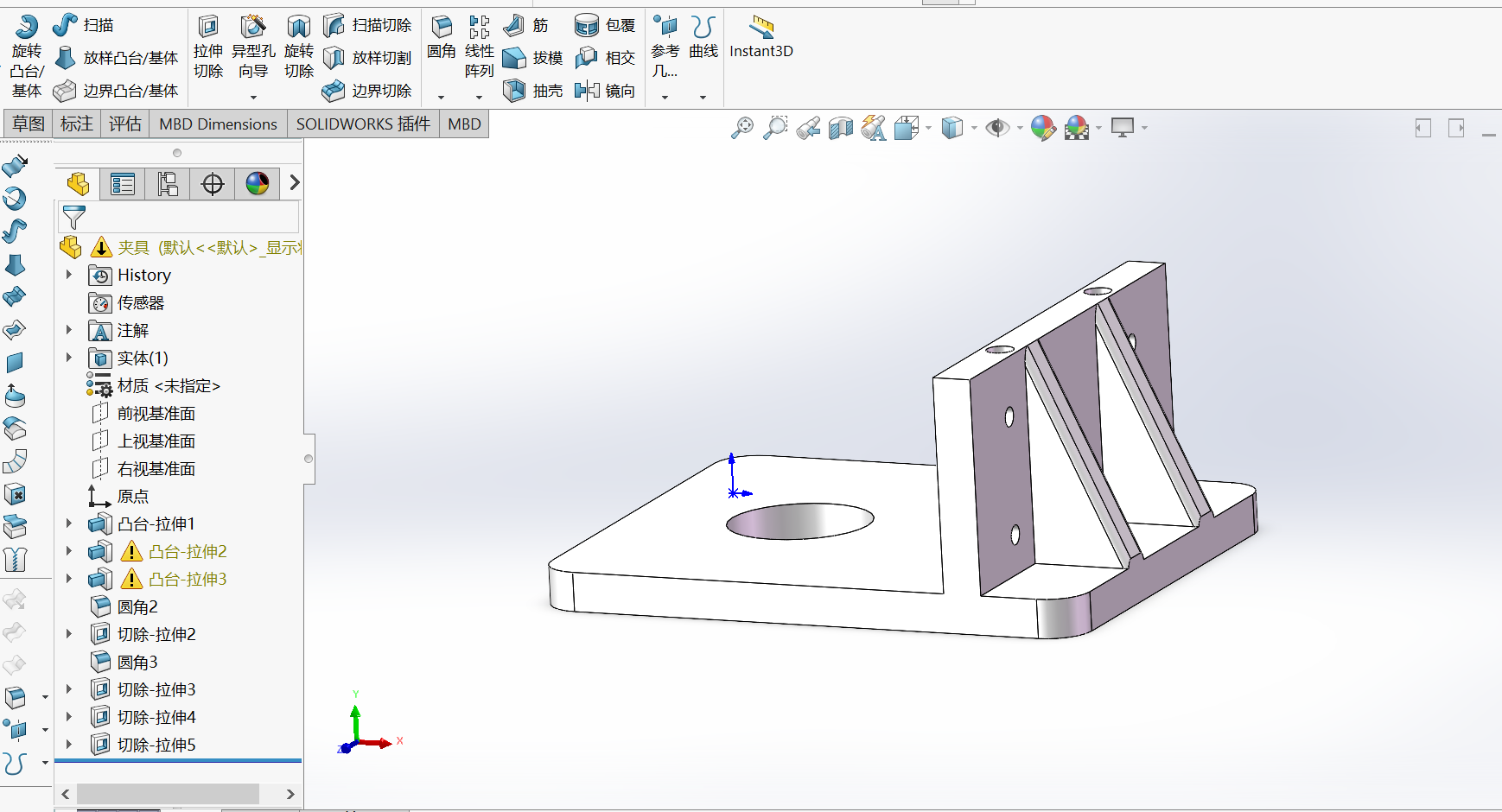Click the Lofted Cut (放样切割) tool
Viewport: 1502px width, 812px height.
tap(367, 58)
